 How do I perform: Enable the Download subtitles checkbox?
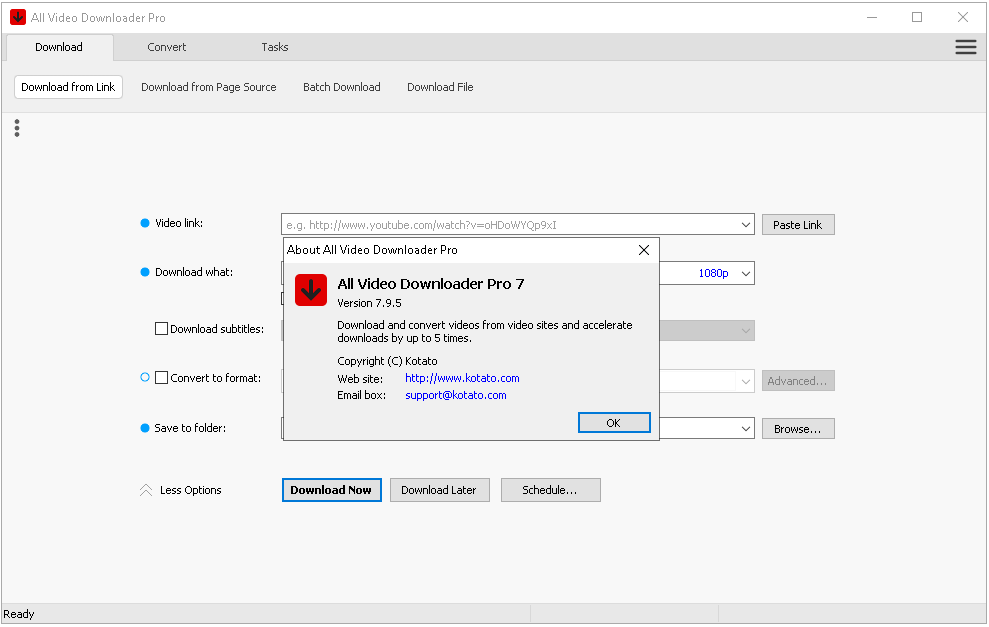(x=161, y=329)
